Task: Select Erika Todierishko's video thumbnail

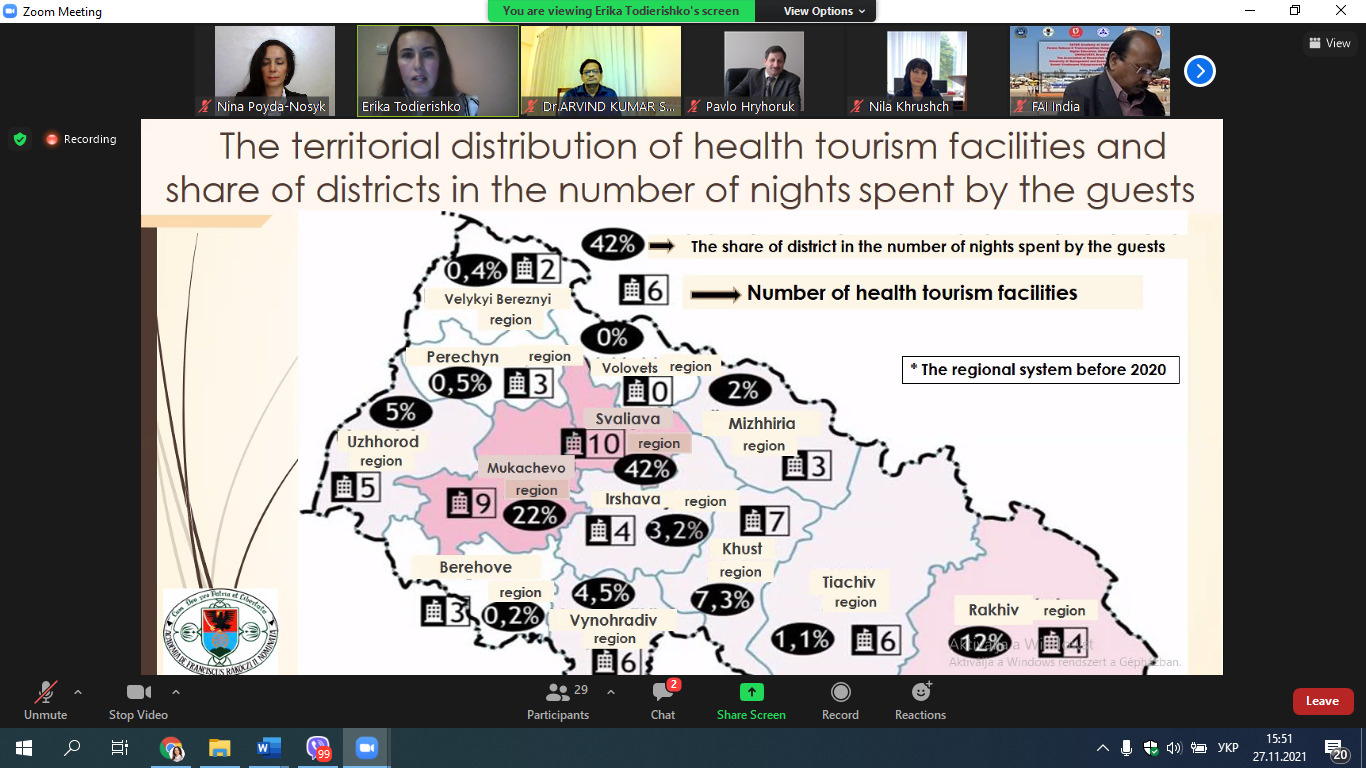Action: [x=438, y=70]
